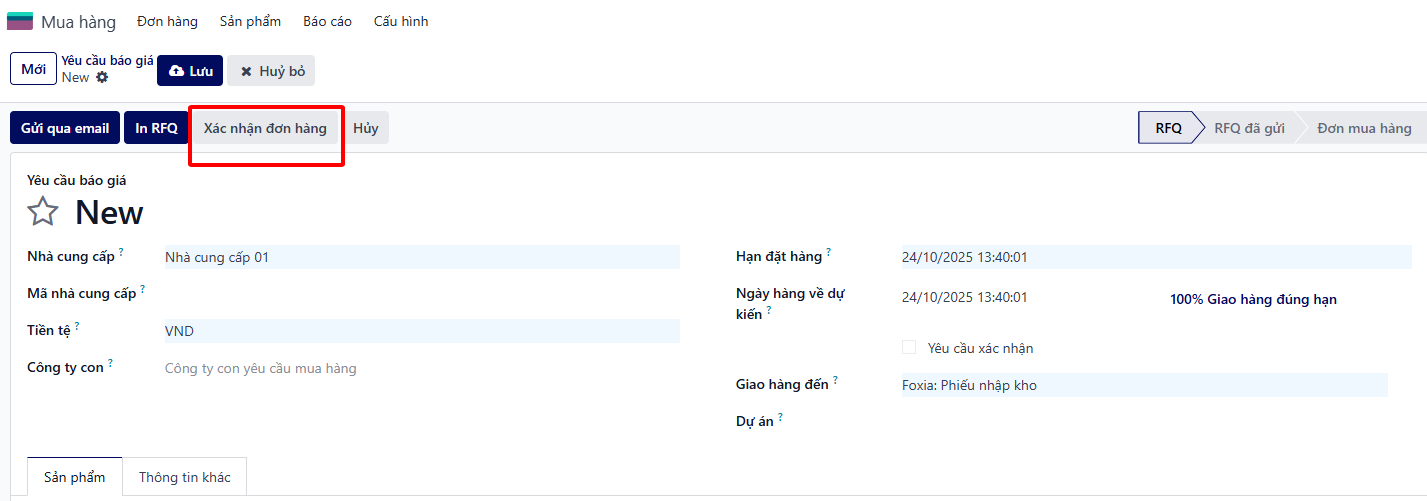Open the Báo cáo menu

tap(327, 21)
